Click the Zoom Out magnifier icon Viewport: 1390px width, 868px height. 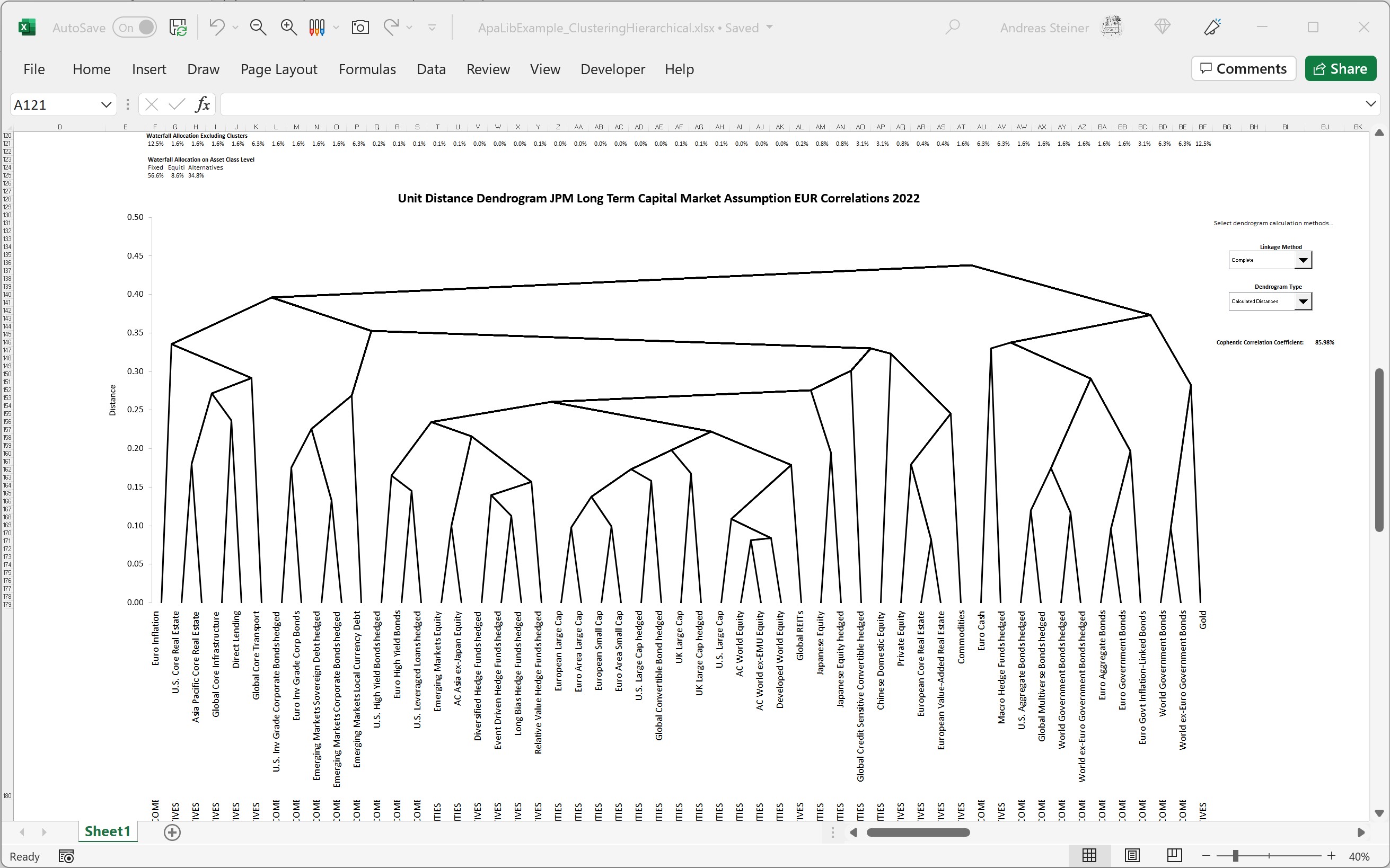pos(258,27)
